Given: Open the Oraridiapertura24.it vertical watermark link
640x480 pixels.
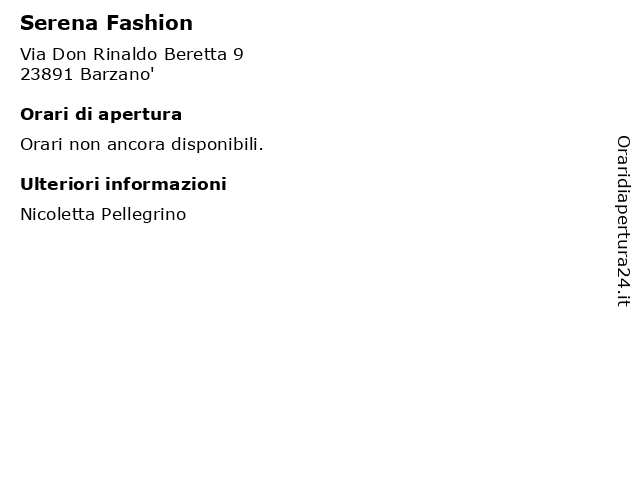Looking at the screenshot, I should pos(623,221).
